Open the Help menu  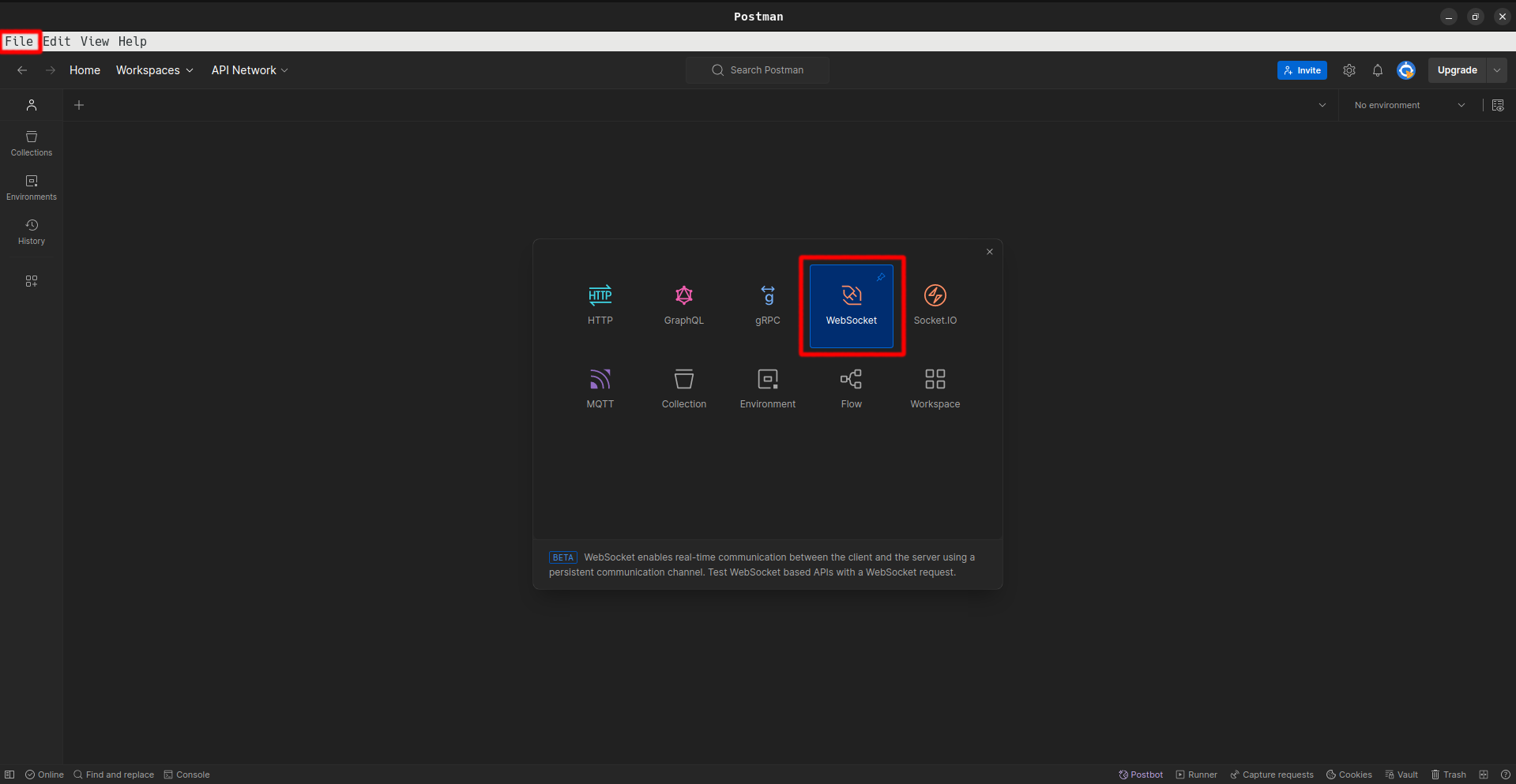point(132,41)
